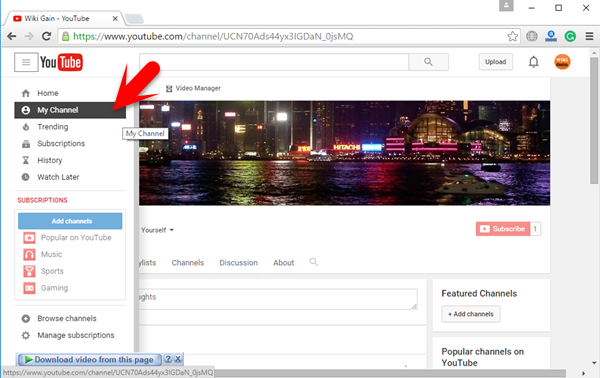Open Trending in the sidebar
This screenshot has width=600, height=378.
(x=70, y=127)
